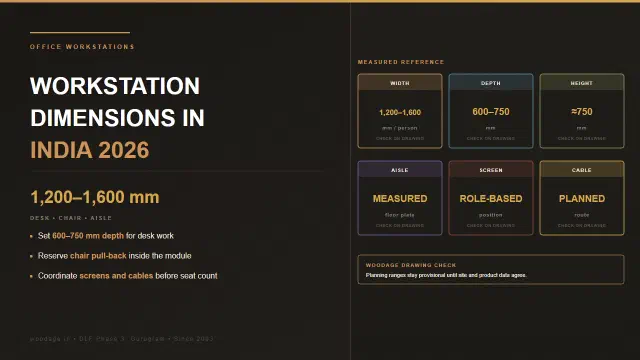The width and height of the screenshot is (640, 360).
Task: Click the 600–750 value in DEPTH card
Action: pos(491,112)
